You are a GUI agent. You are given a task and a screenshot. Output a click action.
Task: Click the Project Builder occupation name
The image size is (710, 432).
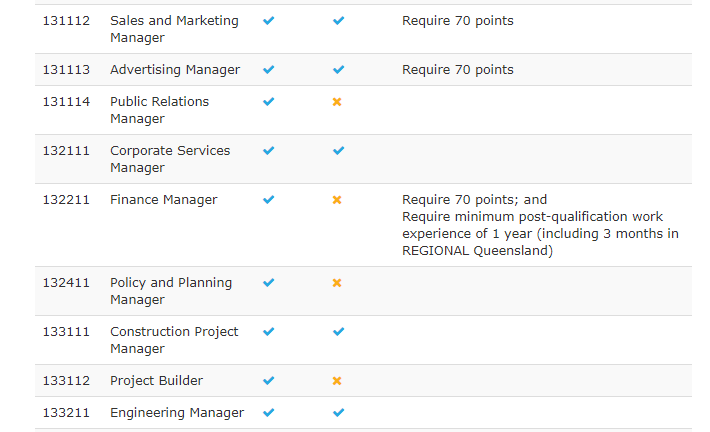click(156, 381)
